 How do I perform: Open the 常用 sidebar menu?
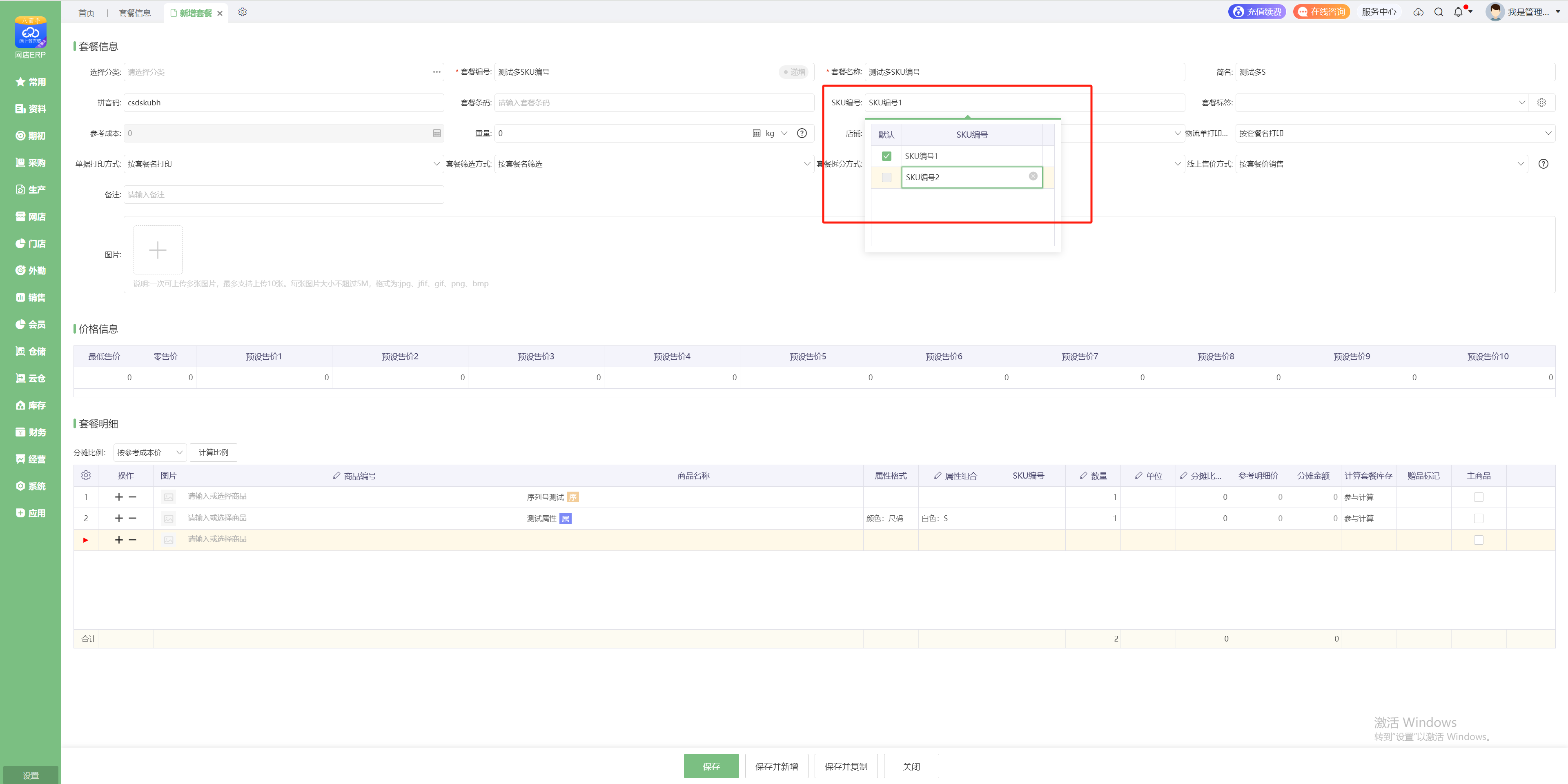pos(31,82)
